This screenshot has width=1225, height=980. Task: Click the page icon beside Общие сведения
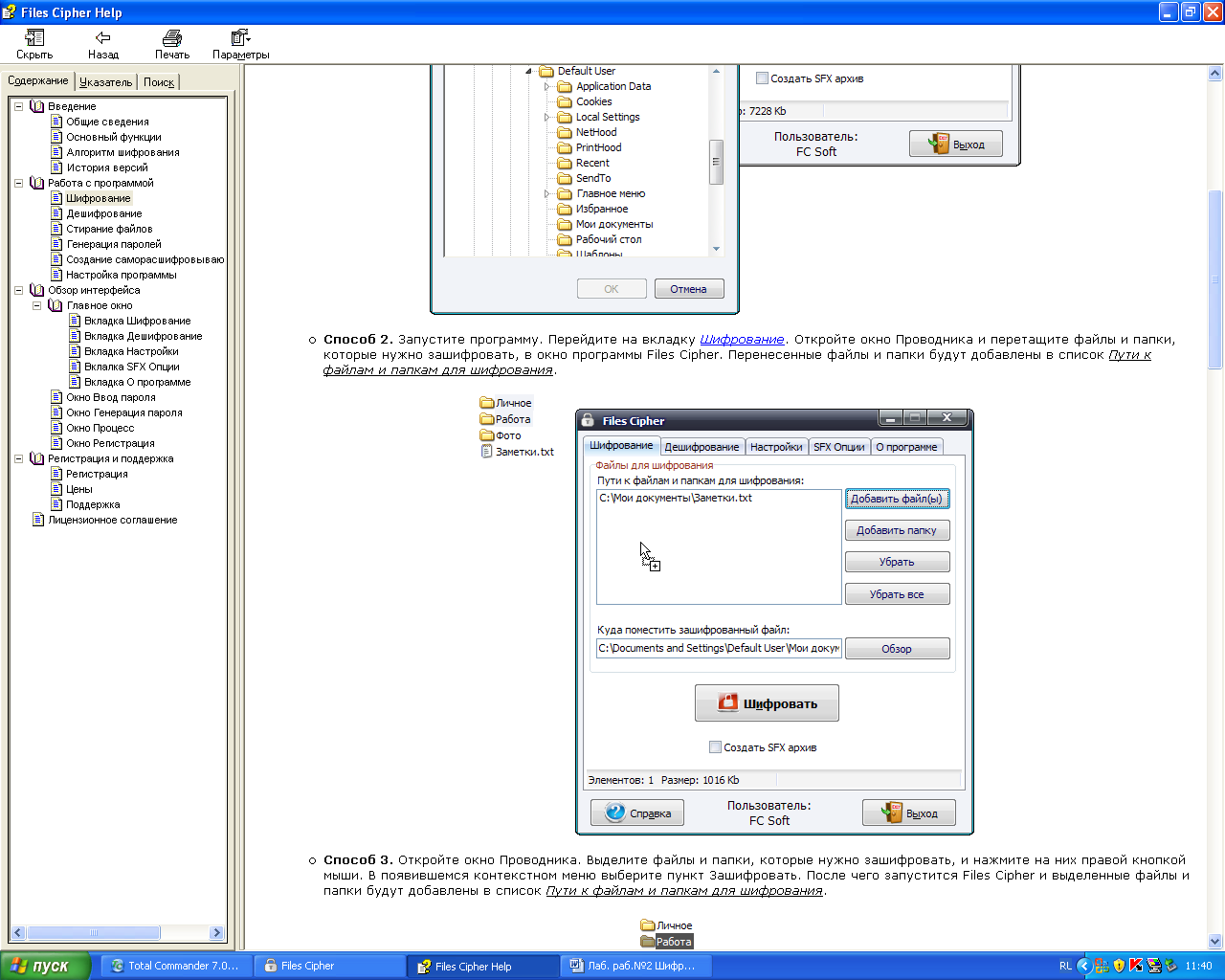[x=56, y=122]
